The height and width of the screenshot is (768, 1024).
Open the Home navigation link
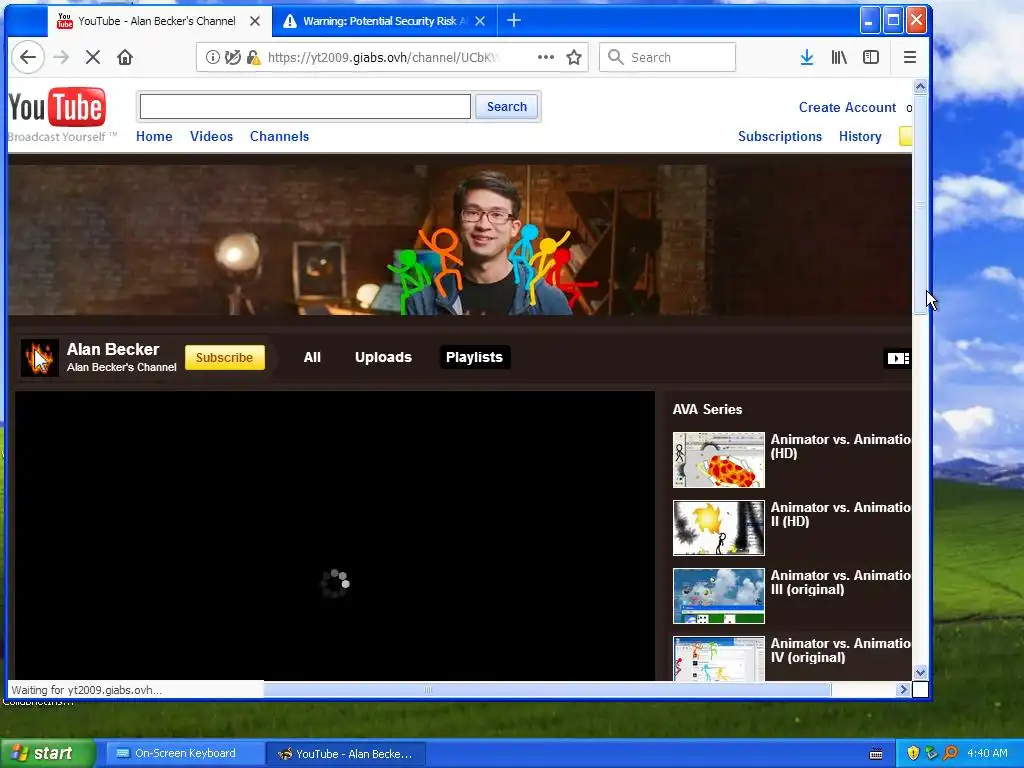coord(154,136)
